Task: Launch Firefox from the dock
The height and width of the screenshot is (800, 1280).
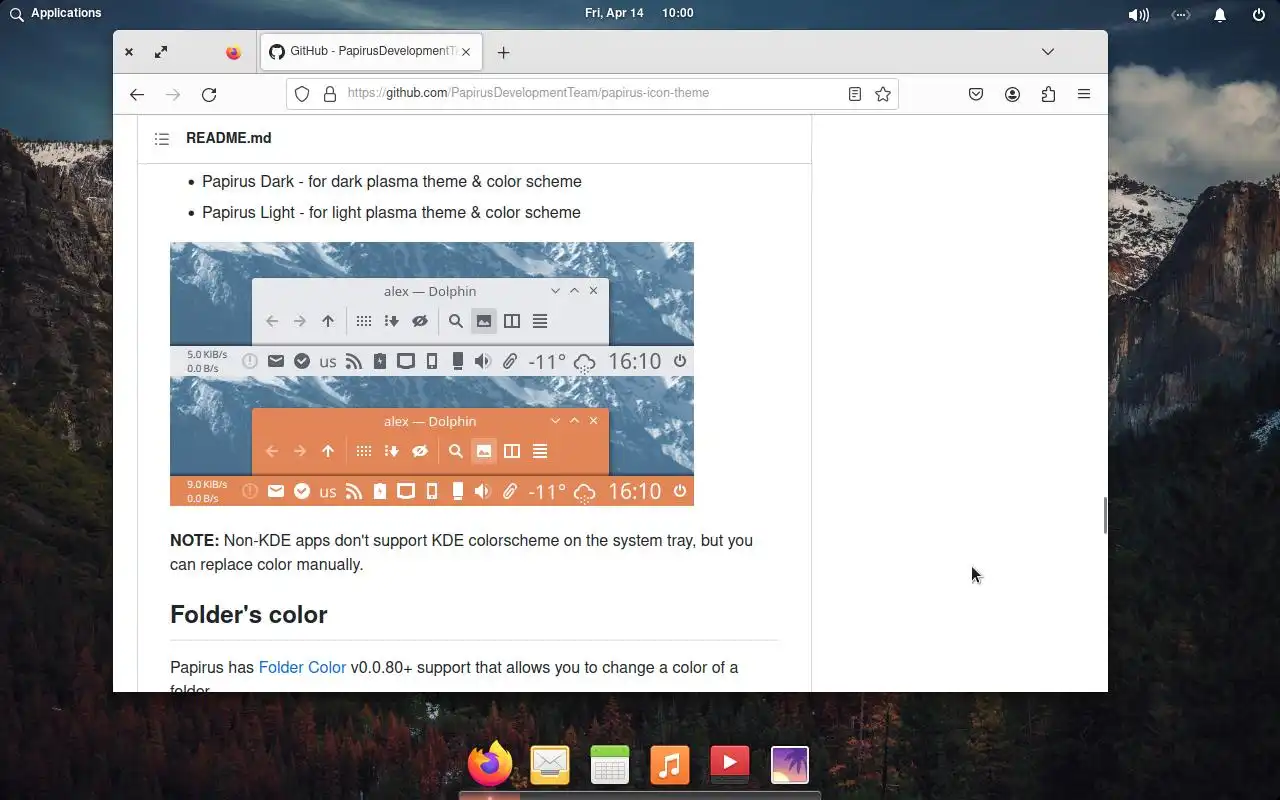Action: (x=490, y=765)
